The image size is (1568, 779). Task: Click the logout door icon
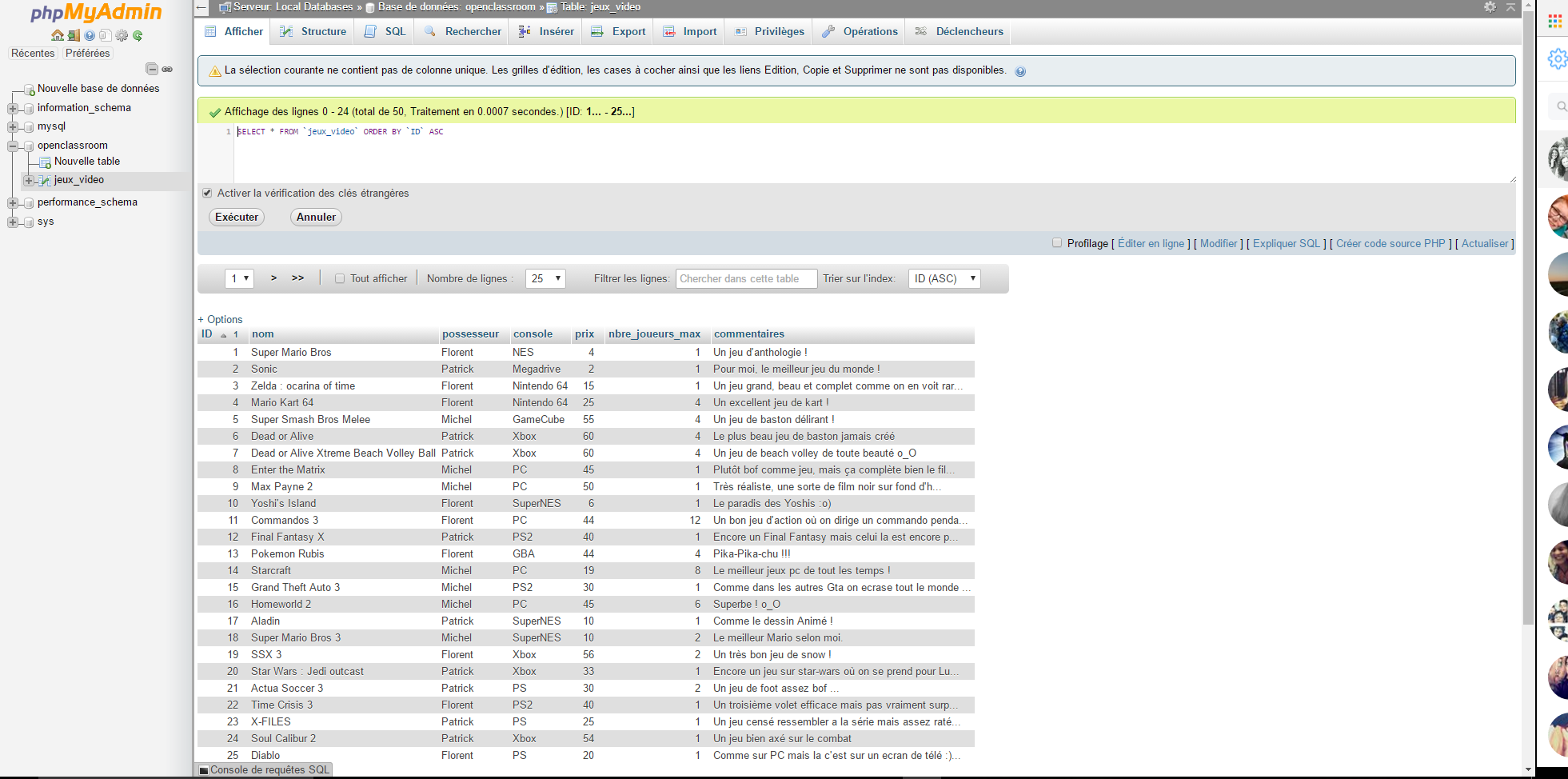[x=74, y=35]
